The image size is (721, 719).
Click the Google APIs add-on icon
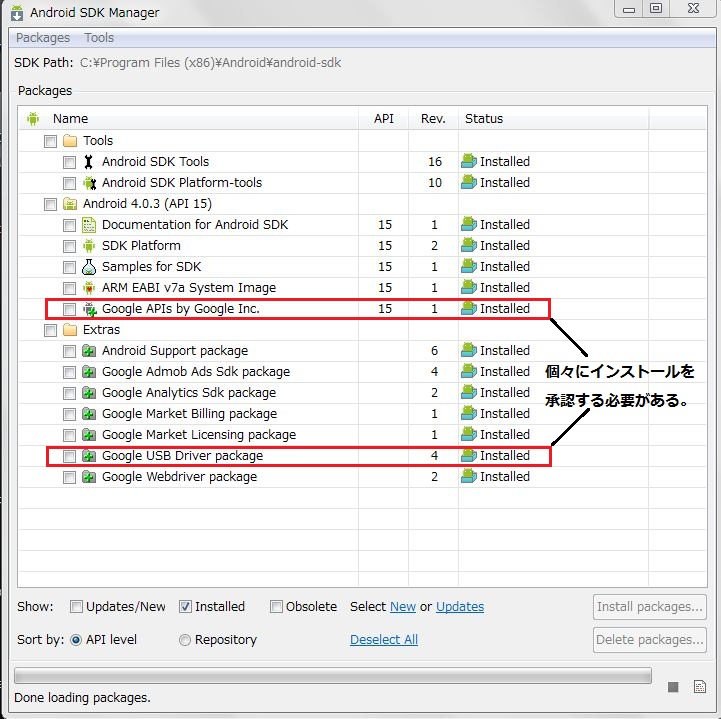coord(90,309)
